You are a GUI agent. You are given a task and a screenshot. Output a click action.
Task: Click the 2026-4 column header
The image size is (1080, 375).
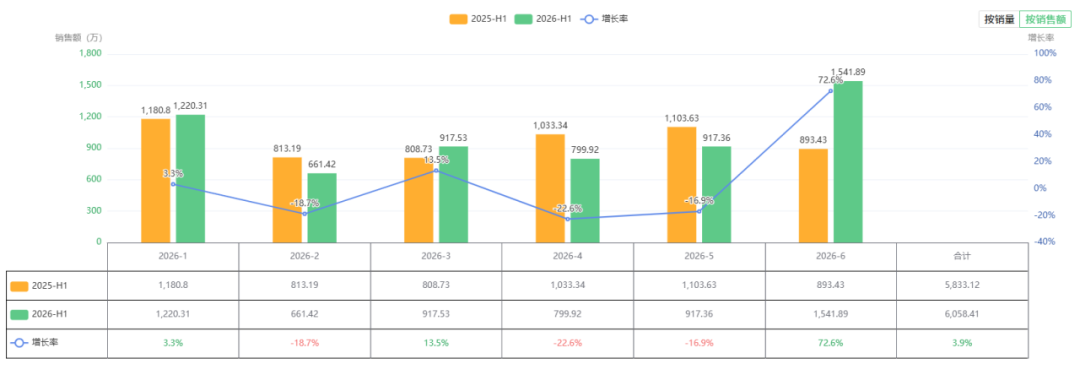(568, 256)
